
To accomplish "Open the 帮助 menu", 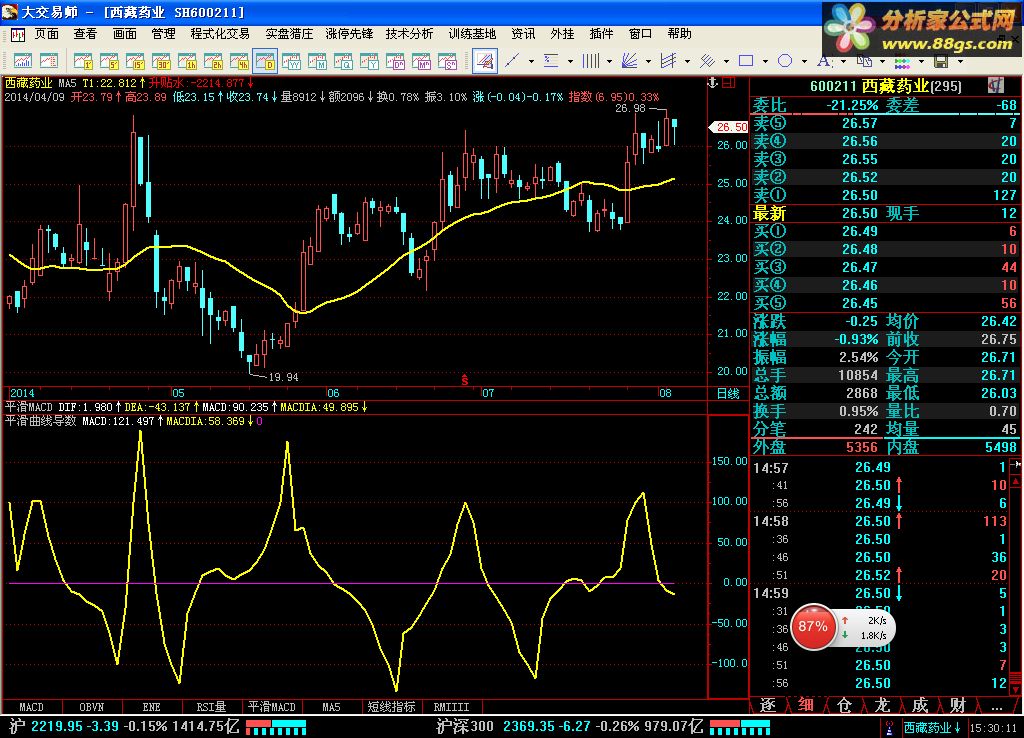I will point(679,33).
